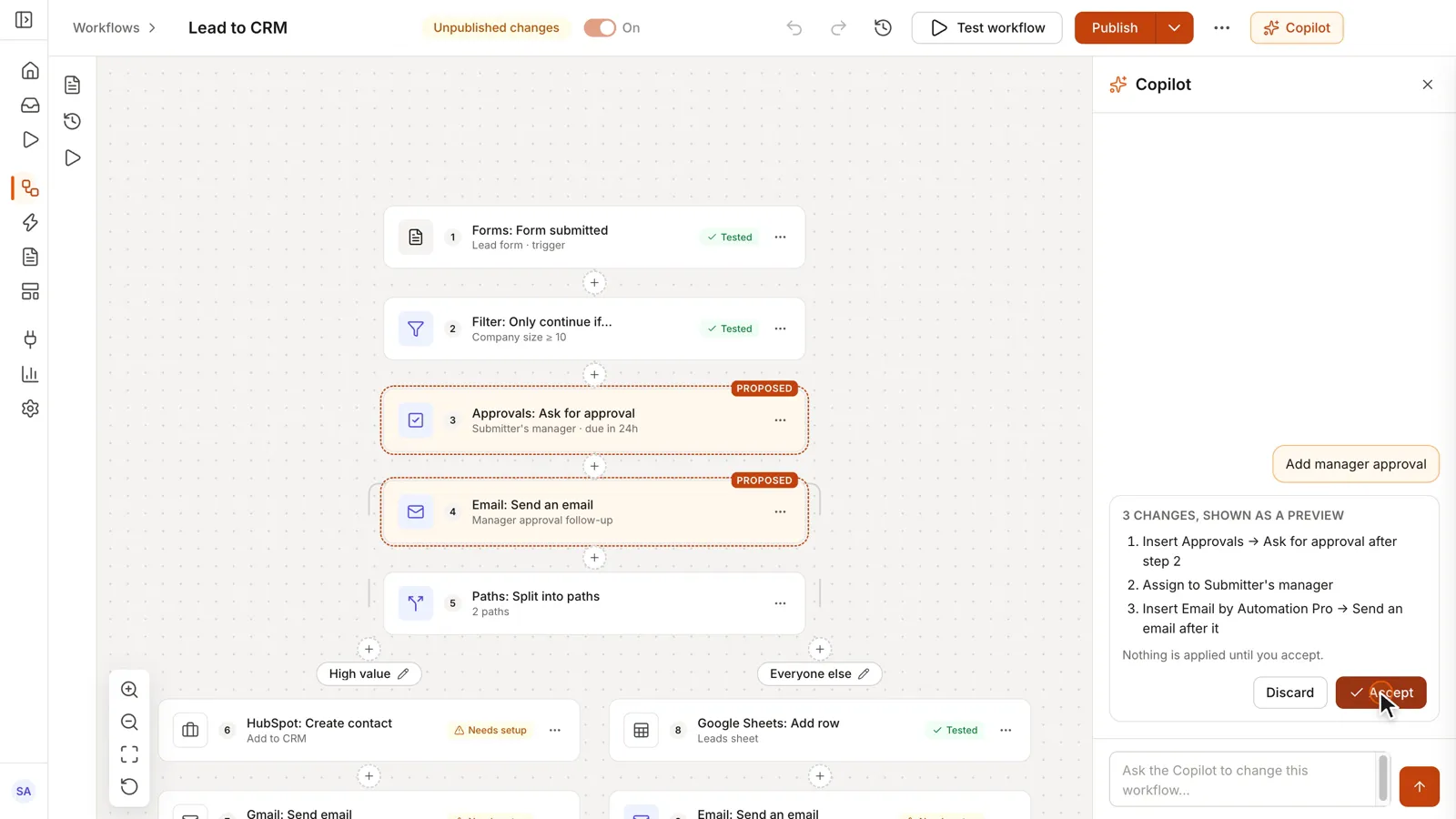Image resolution: width=1456 pixels, height=819 pixels.
Task: Go to Workflows breadcrumb
Action: pyautogui.click(x=106, y=28)
